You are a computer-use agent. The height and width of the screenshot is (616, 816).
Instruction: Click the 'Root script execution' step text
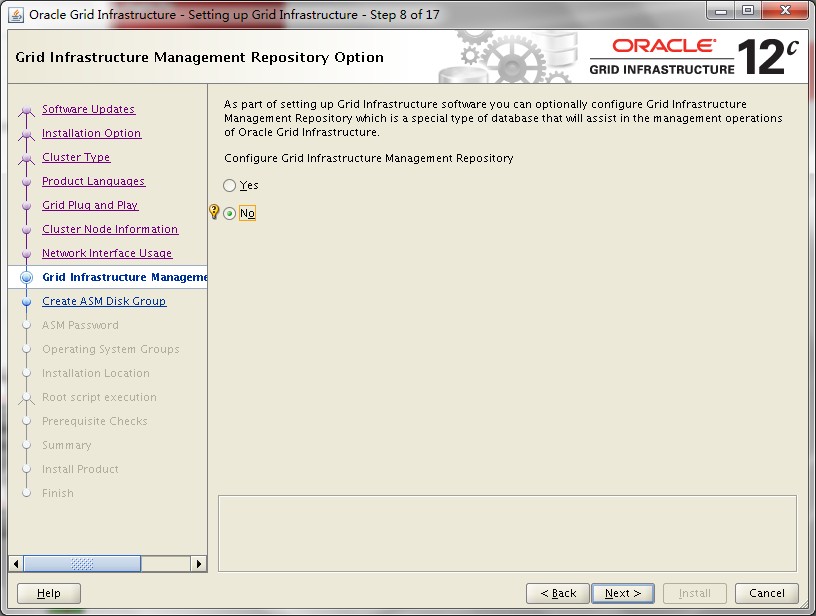(99, 397)
